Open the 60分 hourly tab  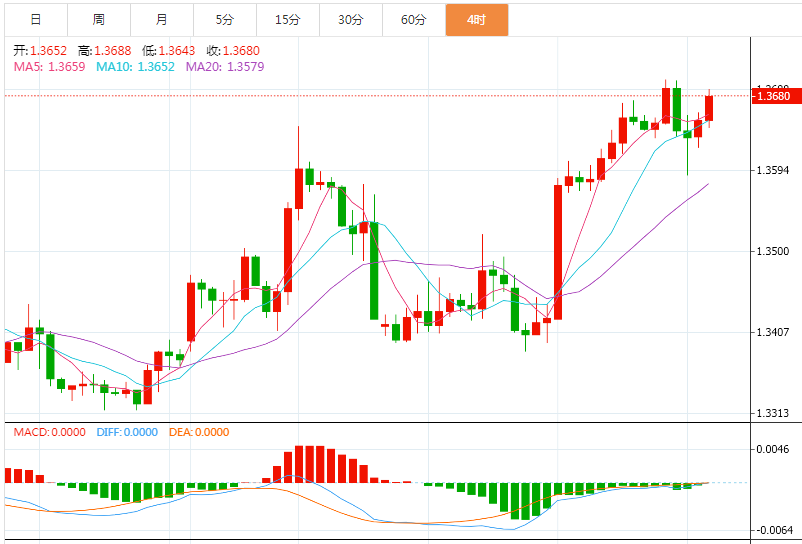click(414, 20)
